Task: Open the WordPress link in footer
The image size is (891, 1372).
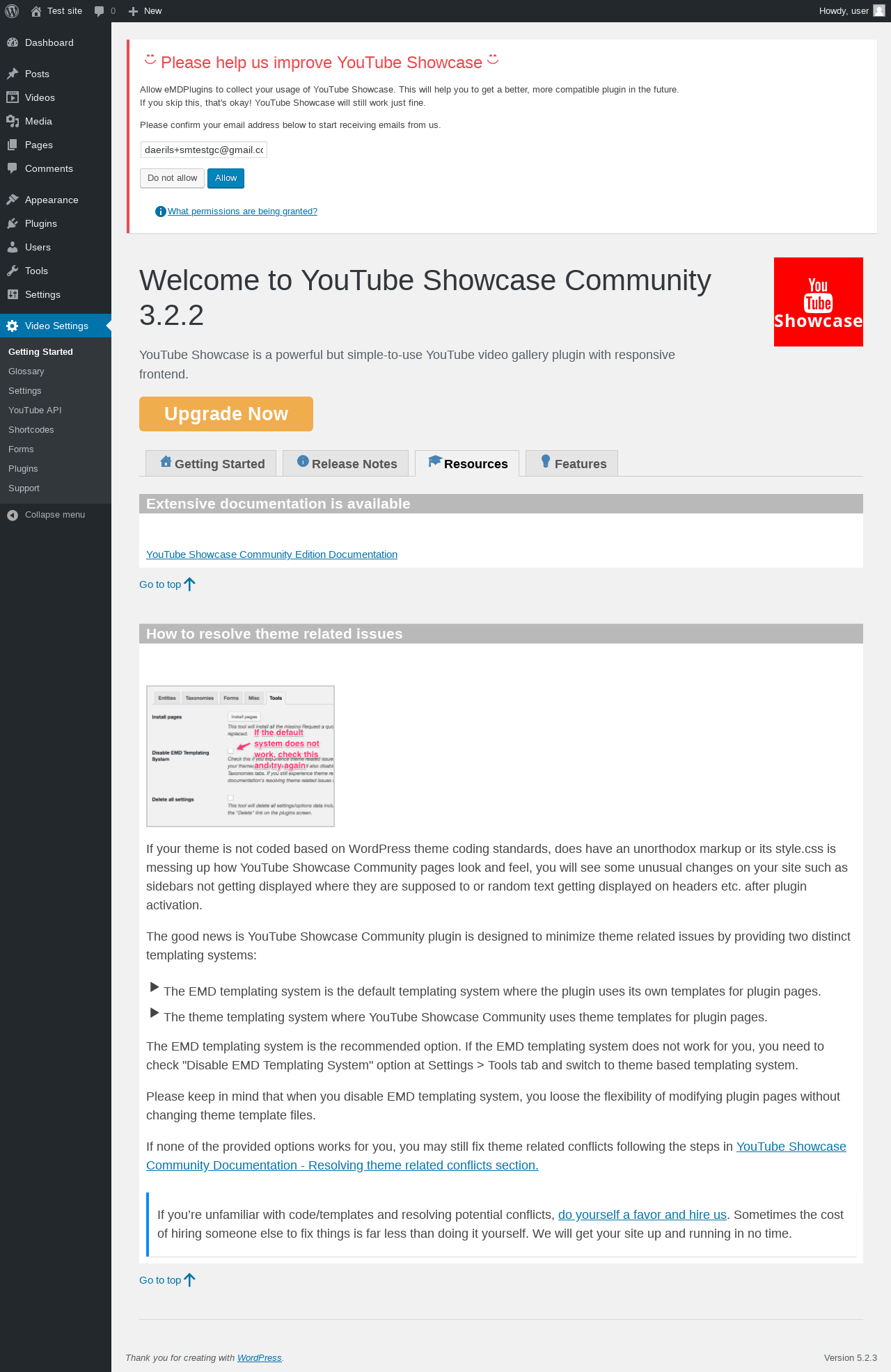Action: 259,1358
